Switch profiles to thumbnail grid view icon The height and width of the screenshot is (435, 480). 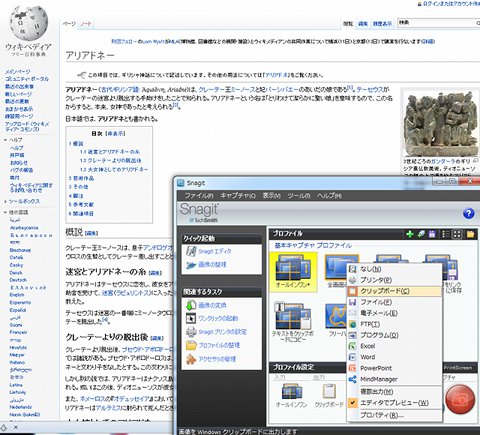pyautogui.click(x=457, y=234)
